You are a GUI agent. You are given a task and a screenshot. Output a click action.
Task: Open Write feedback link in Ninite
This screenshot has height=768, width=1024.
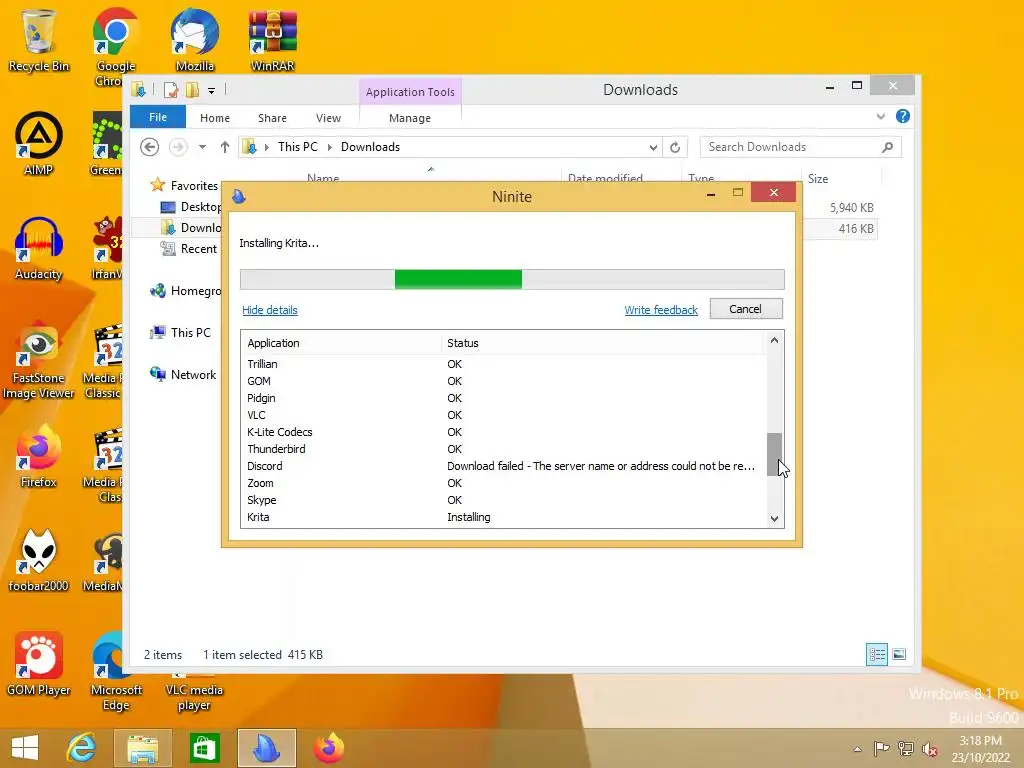click(x=661, y=310)
